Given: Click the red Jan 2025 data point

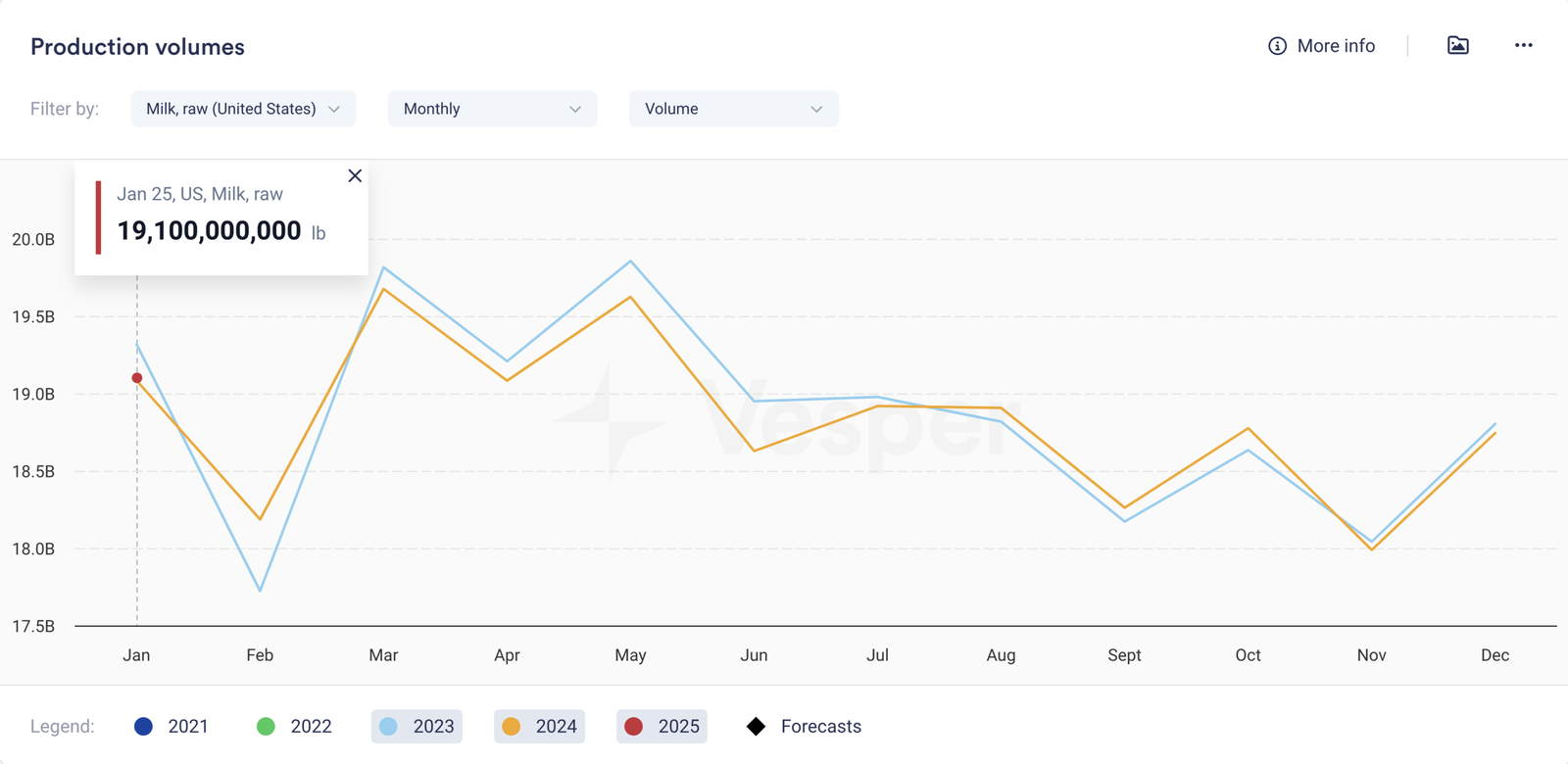Looking at the screenshot, I should [137, 378].
